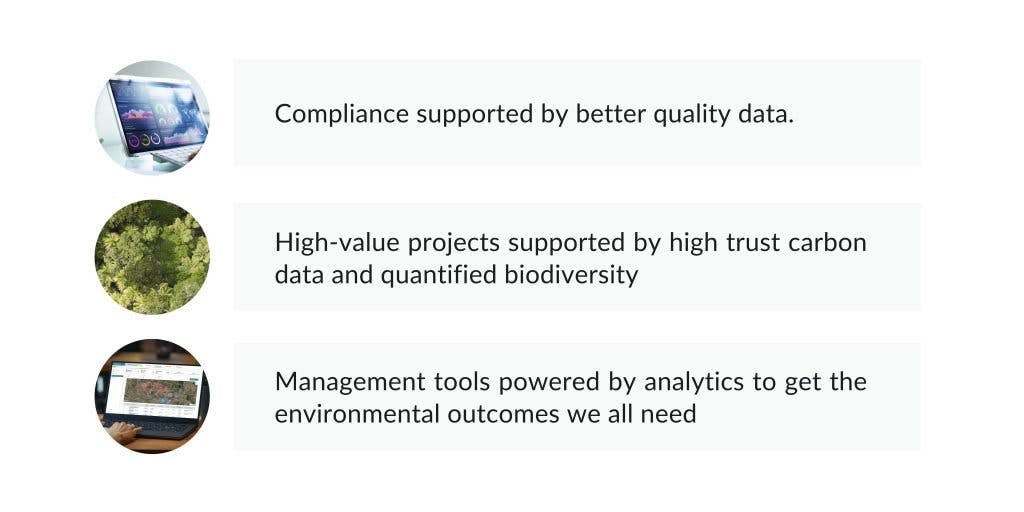Click the laptop map analytics circular image
This screenshot has width=1024, height=512.
click(x=152, y=396)
